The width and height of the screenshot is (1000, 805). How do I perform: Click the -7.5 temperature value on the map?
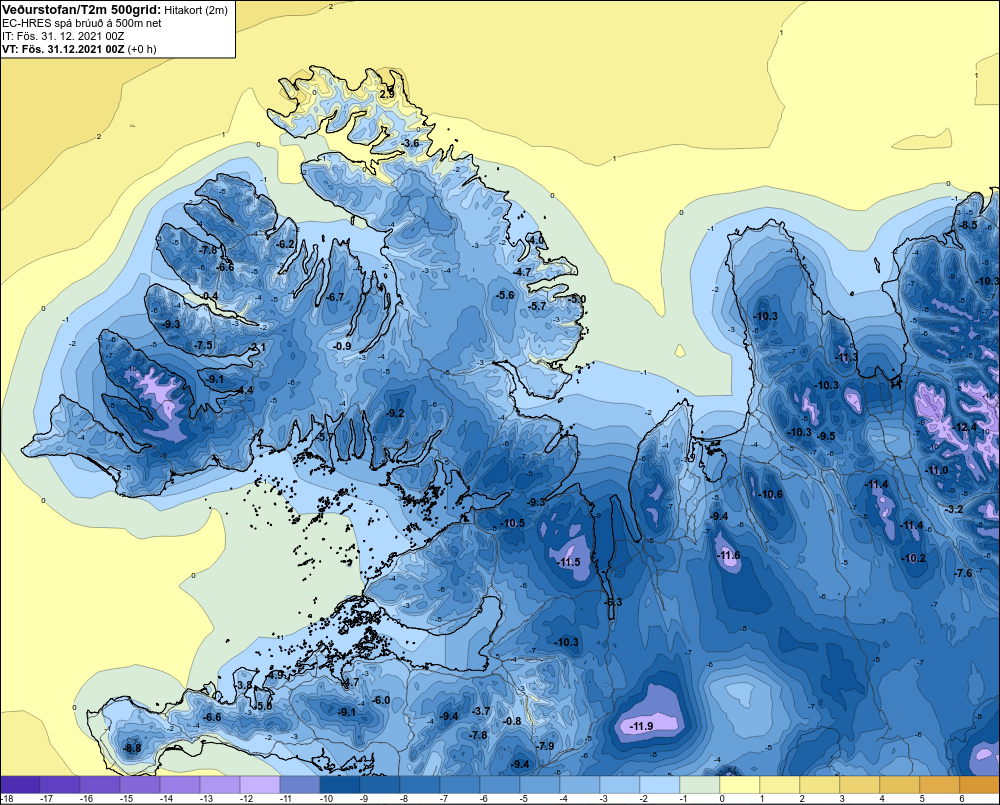[x=203, y=344]
